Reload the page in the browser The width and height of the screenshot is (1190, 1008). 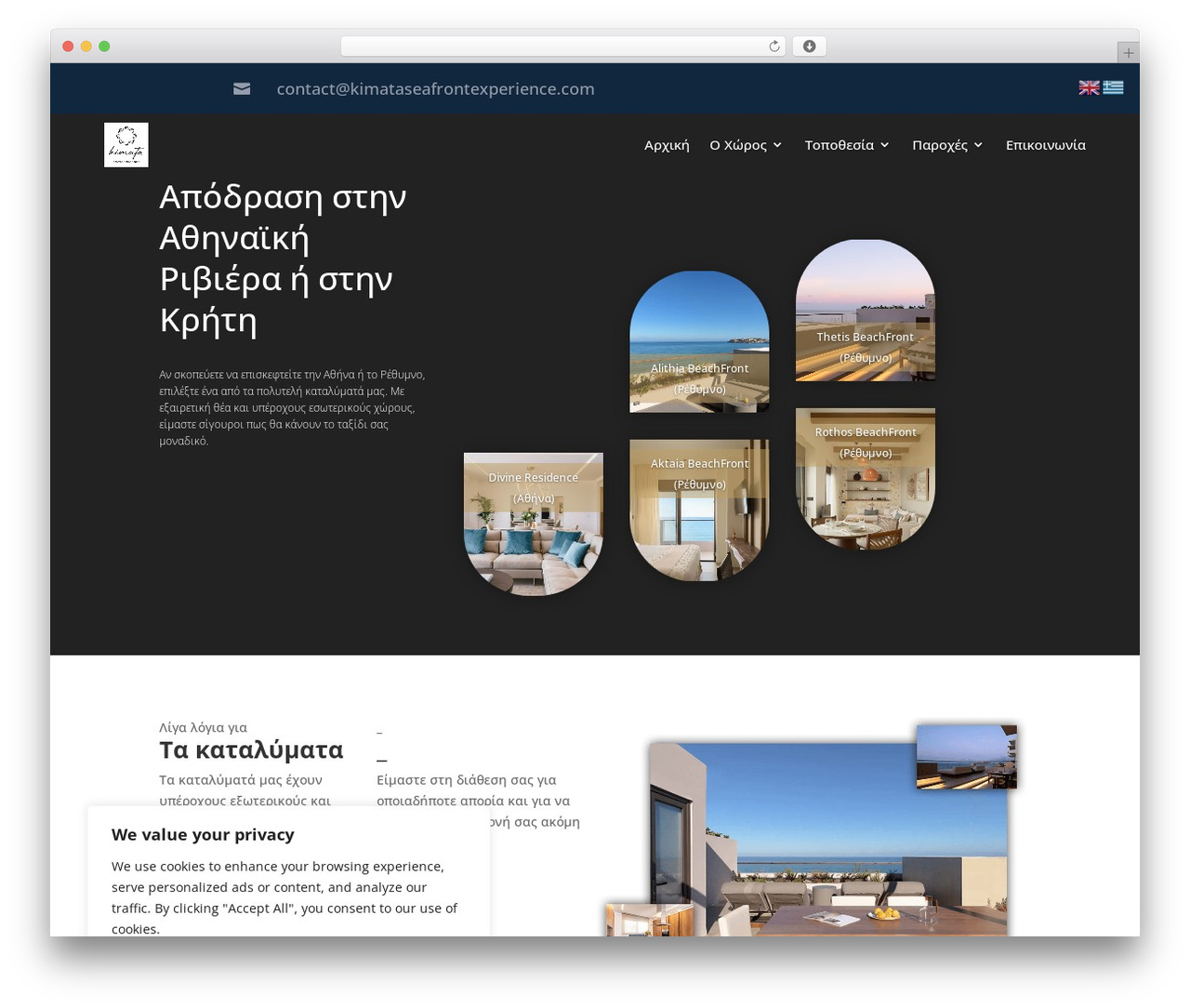(x=773, y=46)
